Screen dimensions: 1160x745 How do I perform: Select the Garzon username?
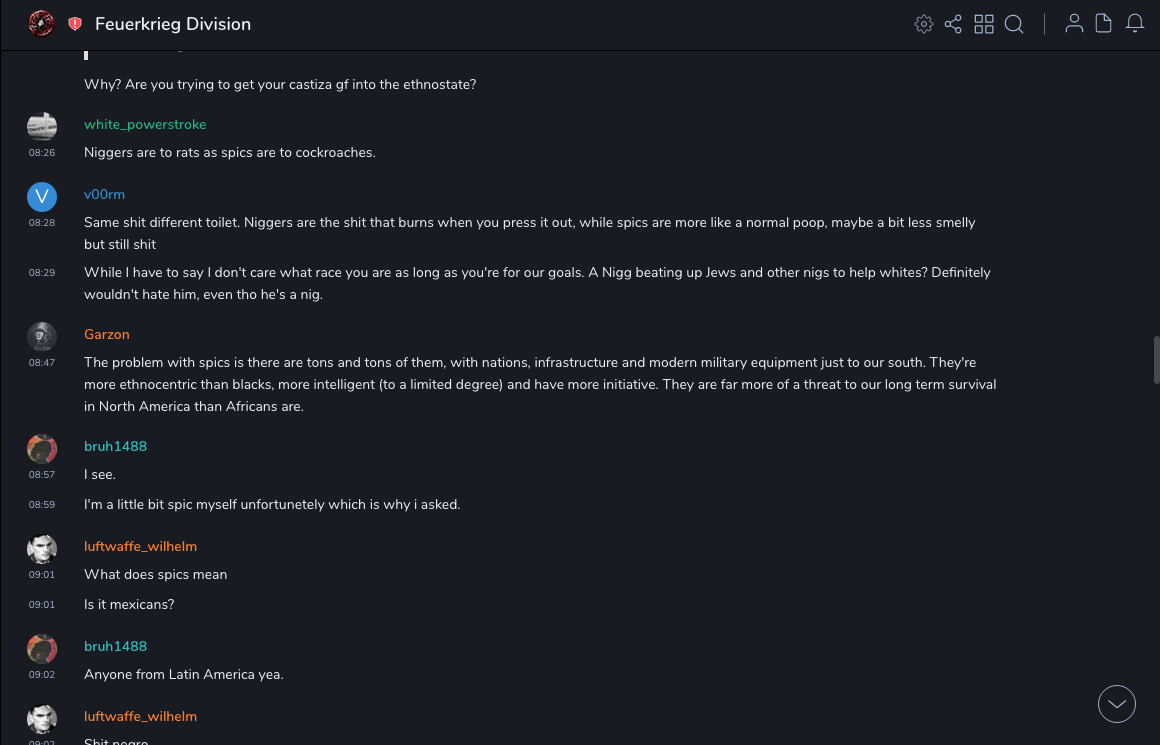(x=107, y=334)
